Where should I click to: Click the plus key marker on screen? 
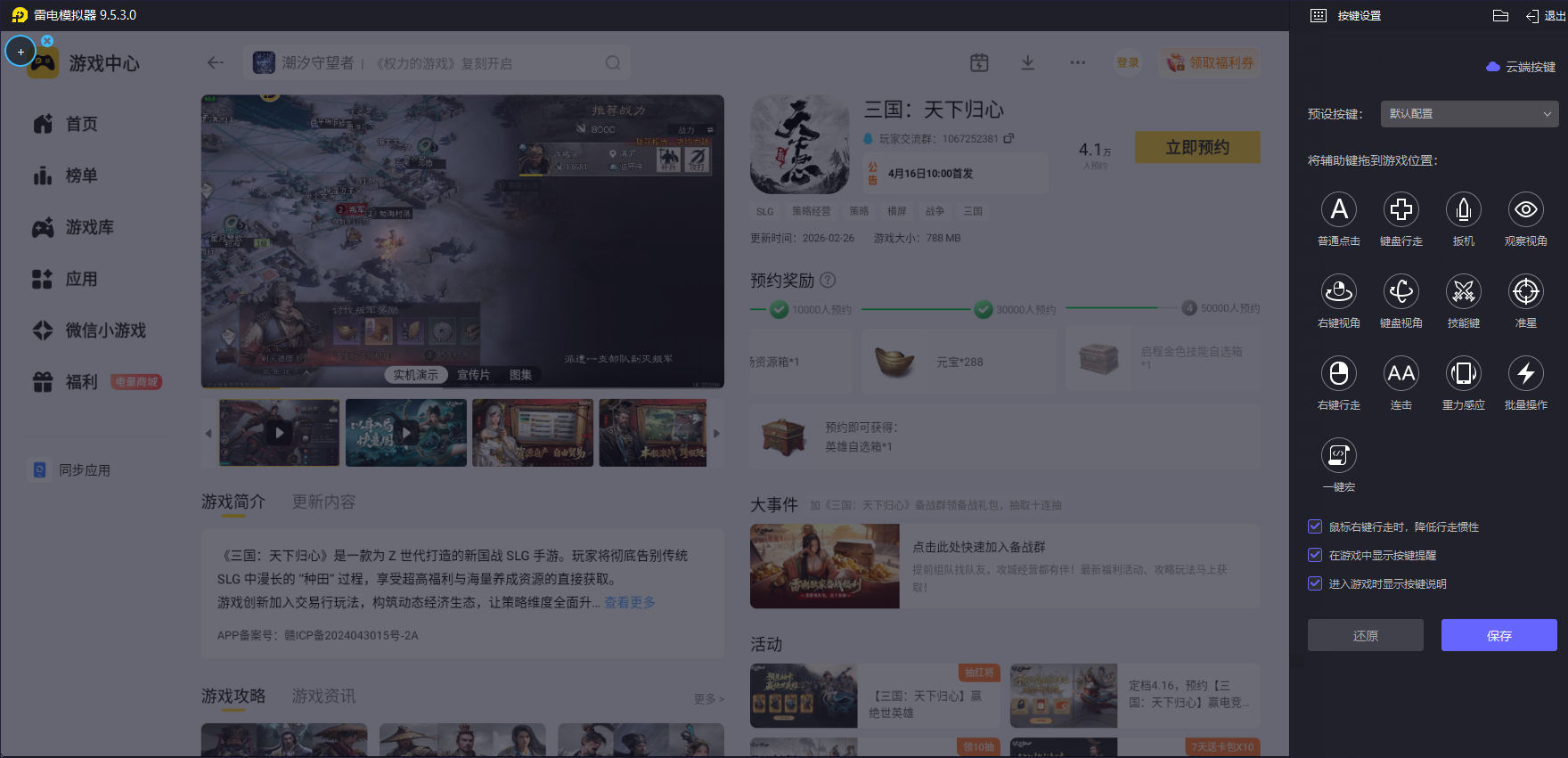[20, 52]
